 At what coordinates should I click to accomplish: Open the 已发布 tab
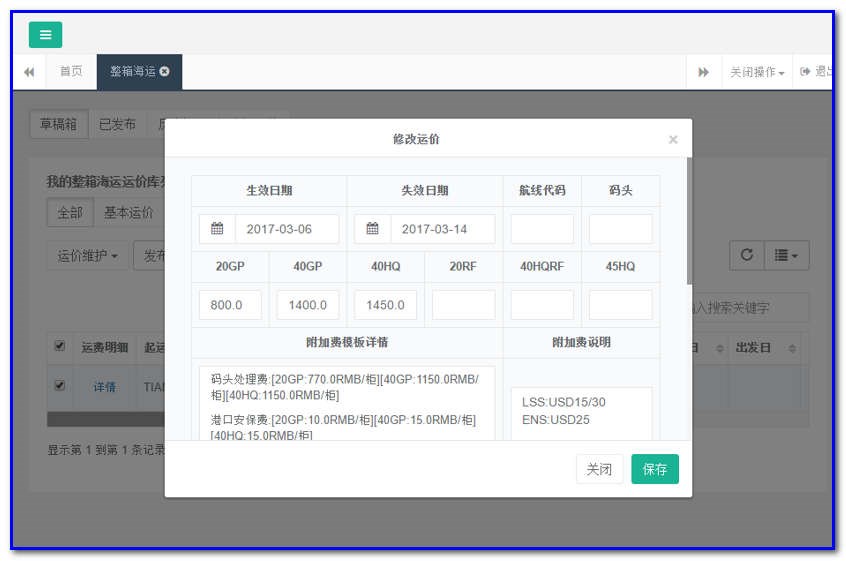point(117,125)
